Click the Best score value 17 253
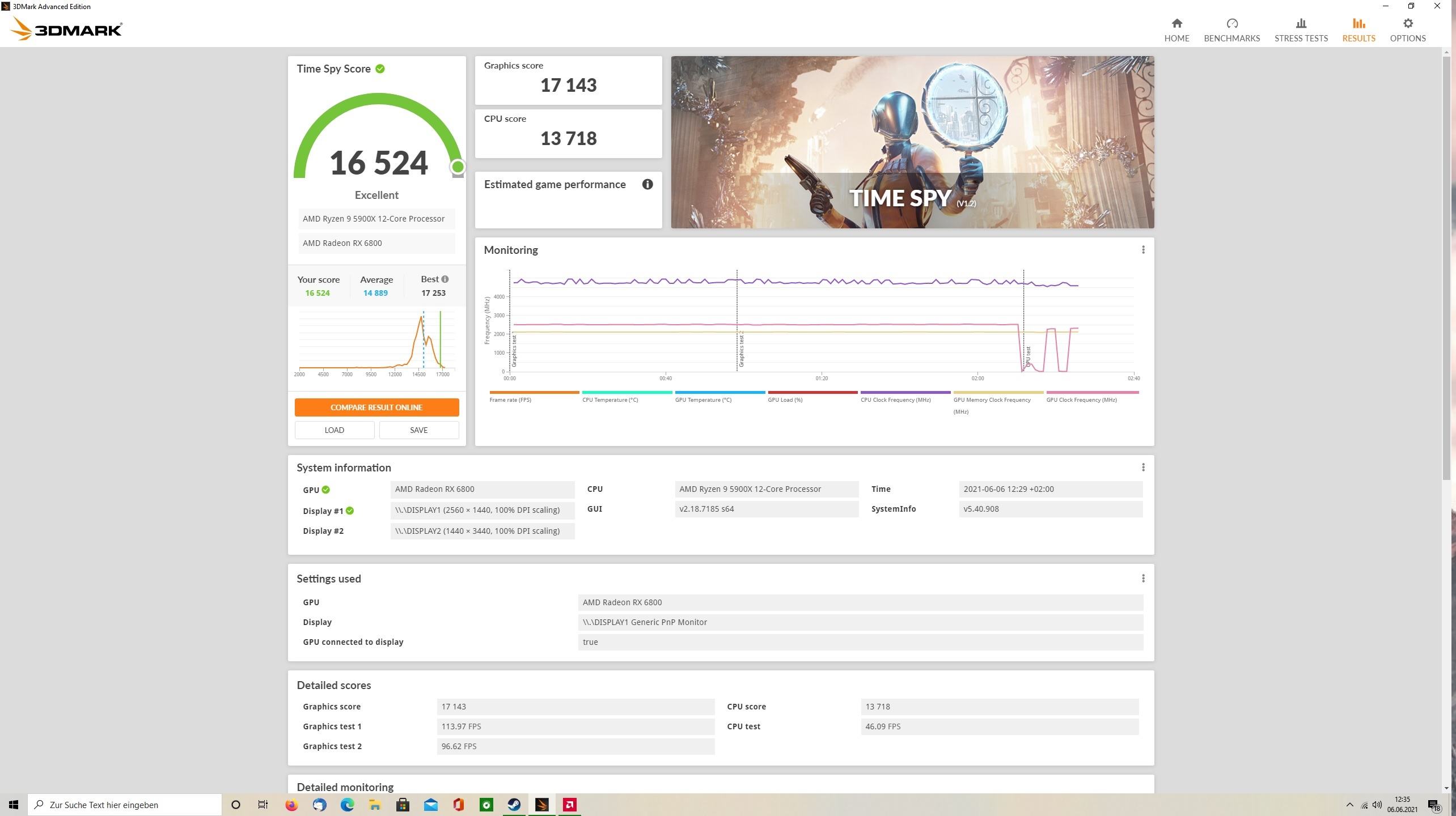Viewport: 1456px width, 816px height. coord(433,293)
